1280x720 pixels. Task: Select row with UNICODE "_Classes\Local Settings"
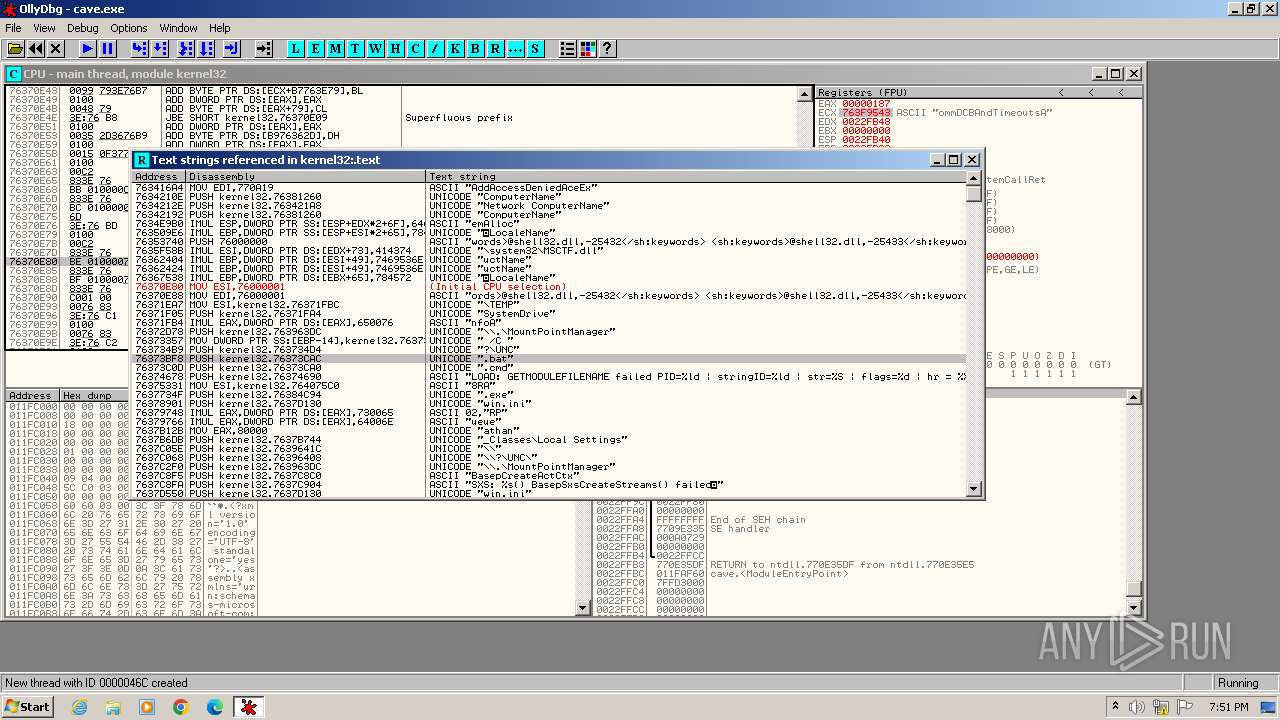point(549,439)
